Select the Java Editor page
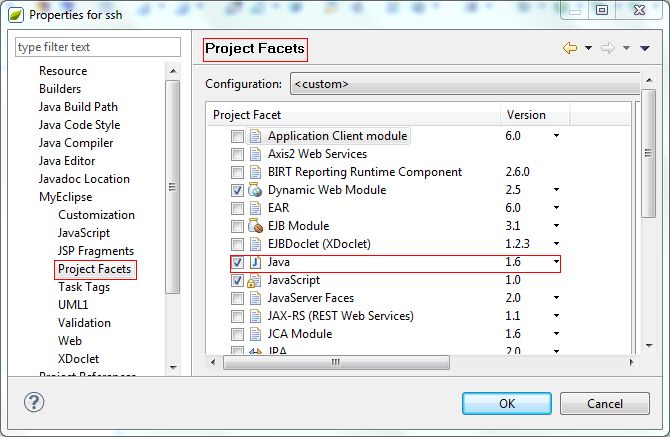 pyautogui.click(x=67, y=161)
